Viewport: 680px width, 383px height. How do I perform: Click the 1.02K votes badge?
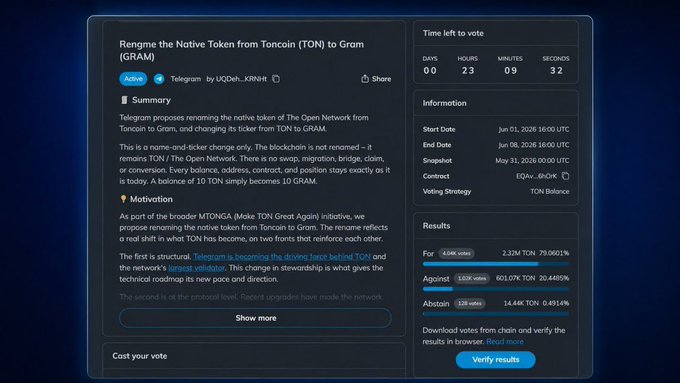pos(472,278)
